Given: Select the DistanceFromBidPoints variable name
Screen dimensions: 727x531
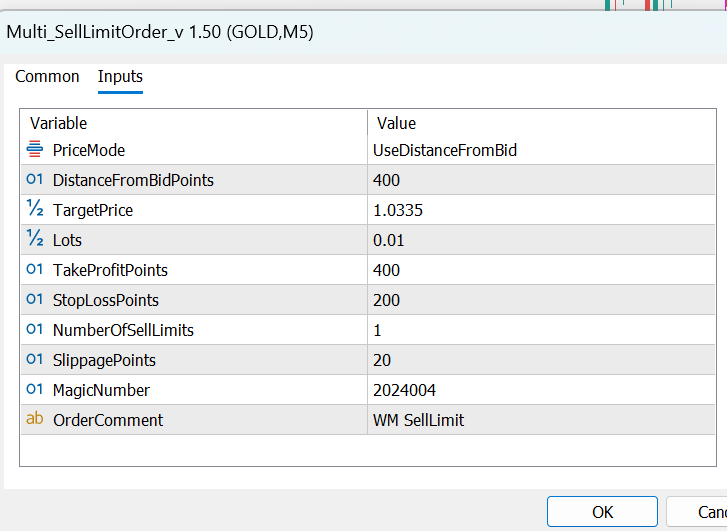Looking at the screenshot, I should 134,180.
